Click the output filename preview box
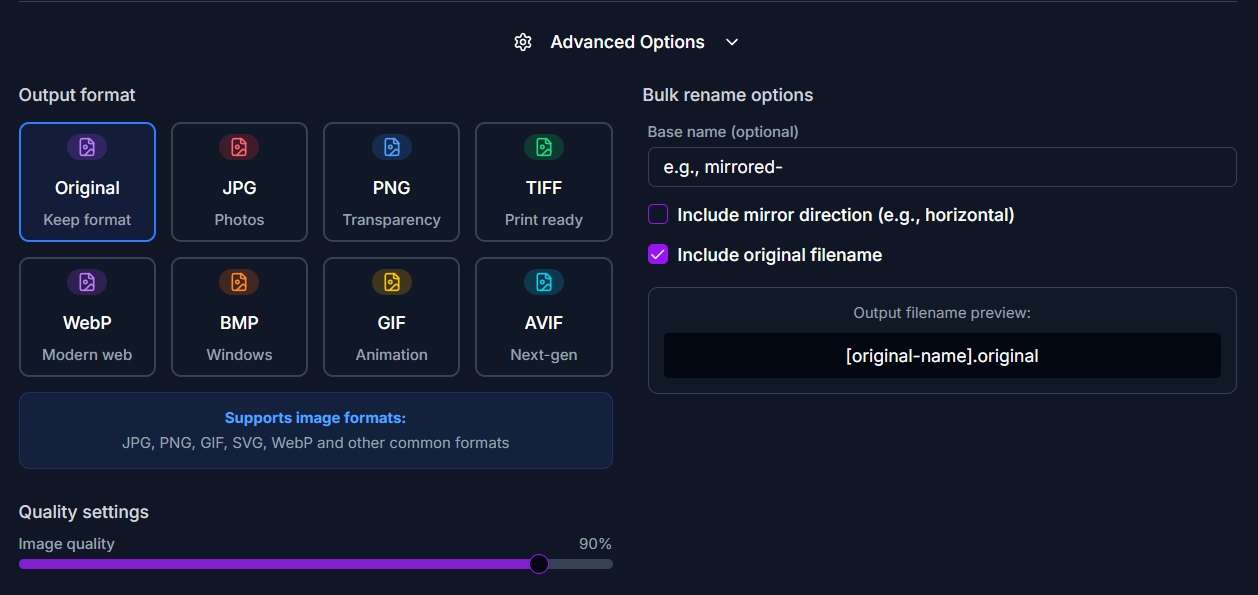Viewport: 1258px width, 595px height. (x=941, y=355)
